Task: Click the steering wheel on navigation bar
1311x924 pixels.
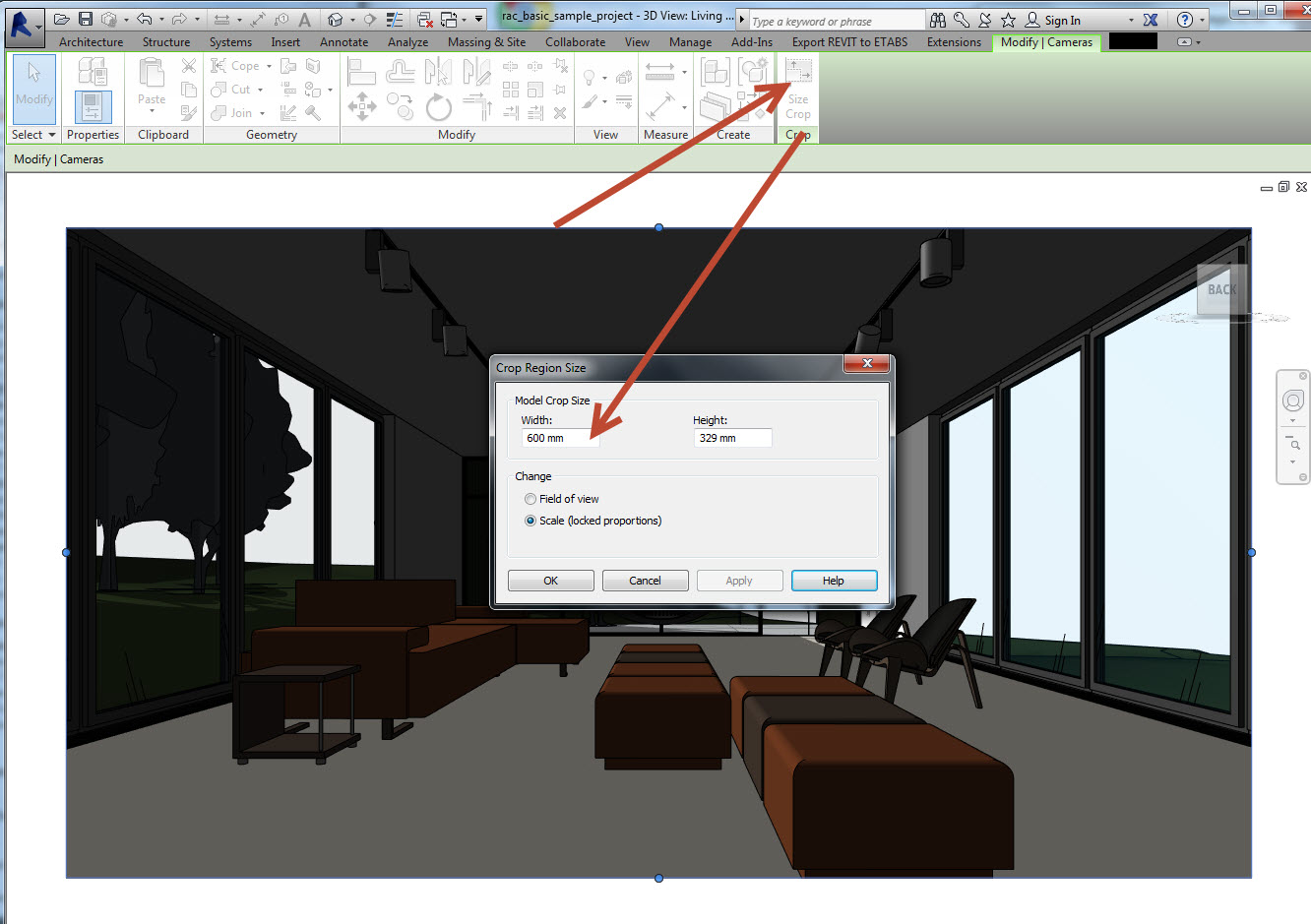Action: coord(1292,400)
